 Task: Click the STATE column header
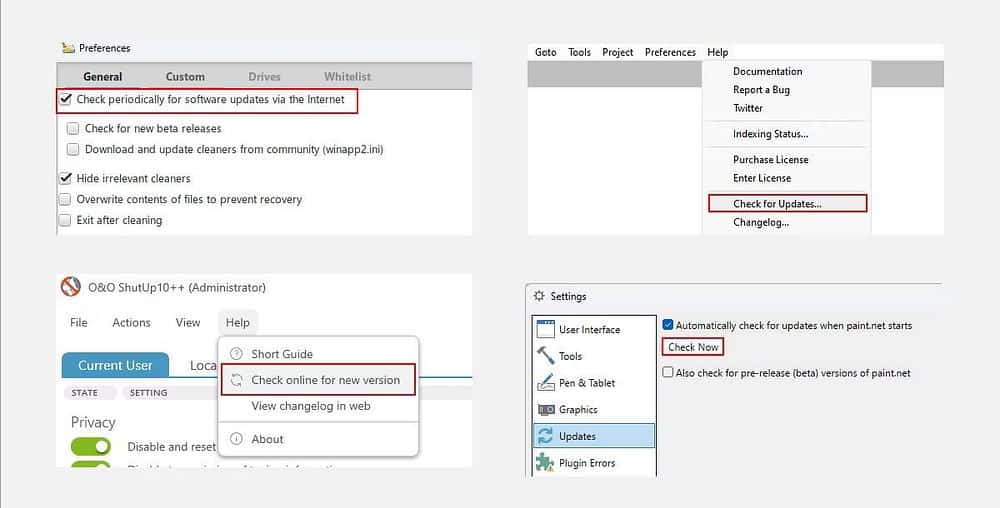(x=85, y=393)
